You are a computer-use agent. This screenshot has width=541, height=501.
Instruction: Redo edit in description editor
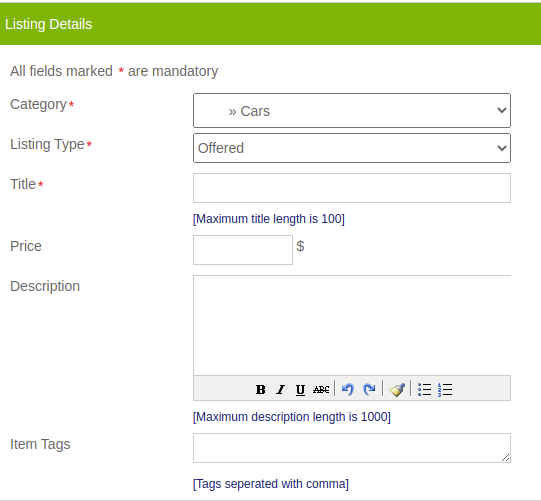click(x=369, y=390)
